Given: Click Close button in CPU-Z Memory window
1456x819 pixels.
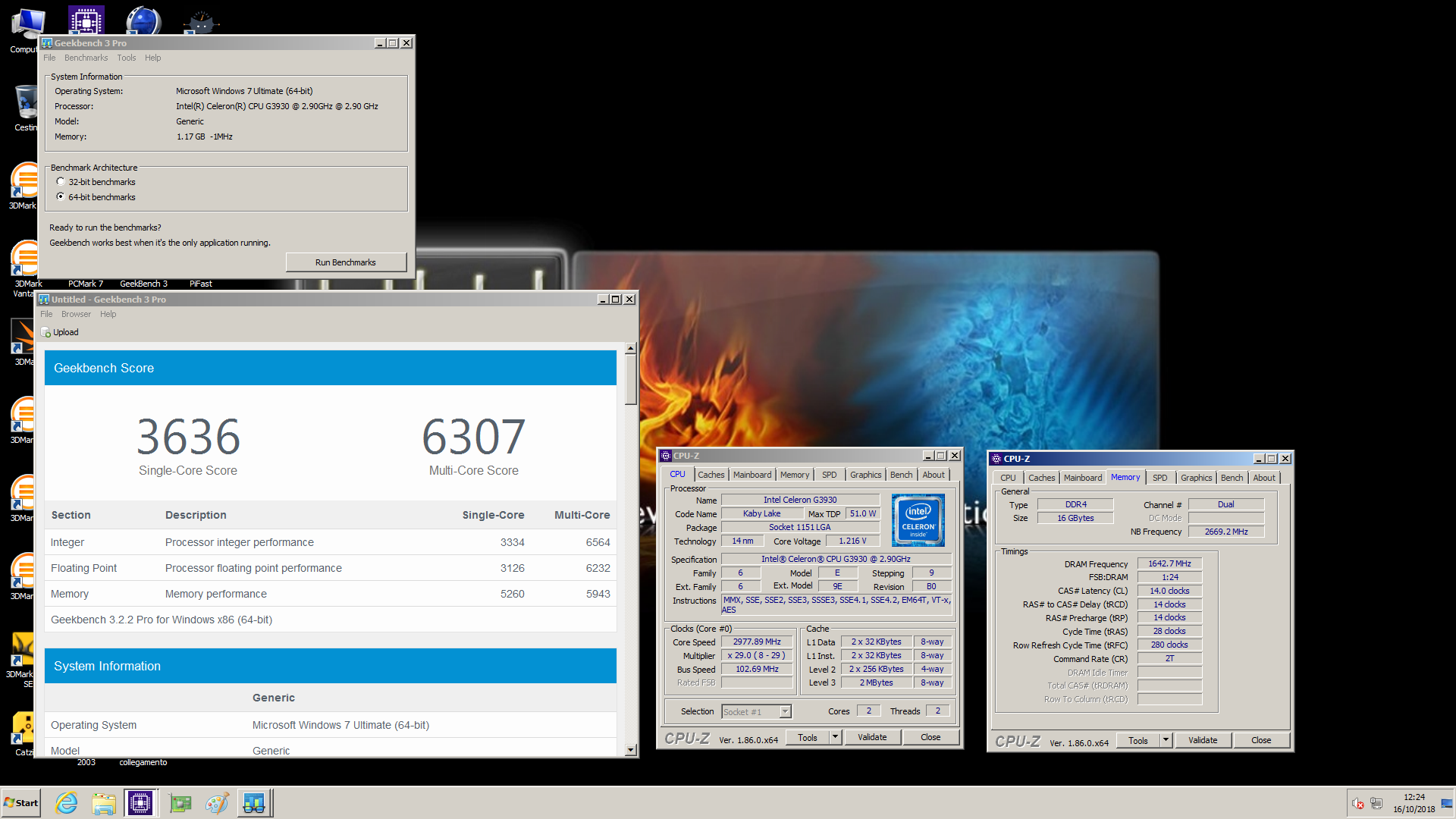Looking at the screenshot, I should (1261, 740).
